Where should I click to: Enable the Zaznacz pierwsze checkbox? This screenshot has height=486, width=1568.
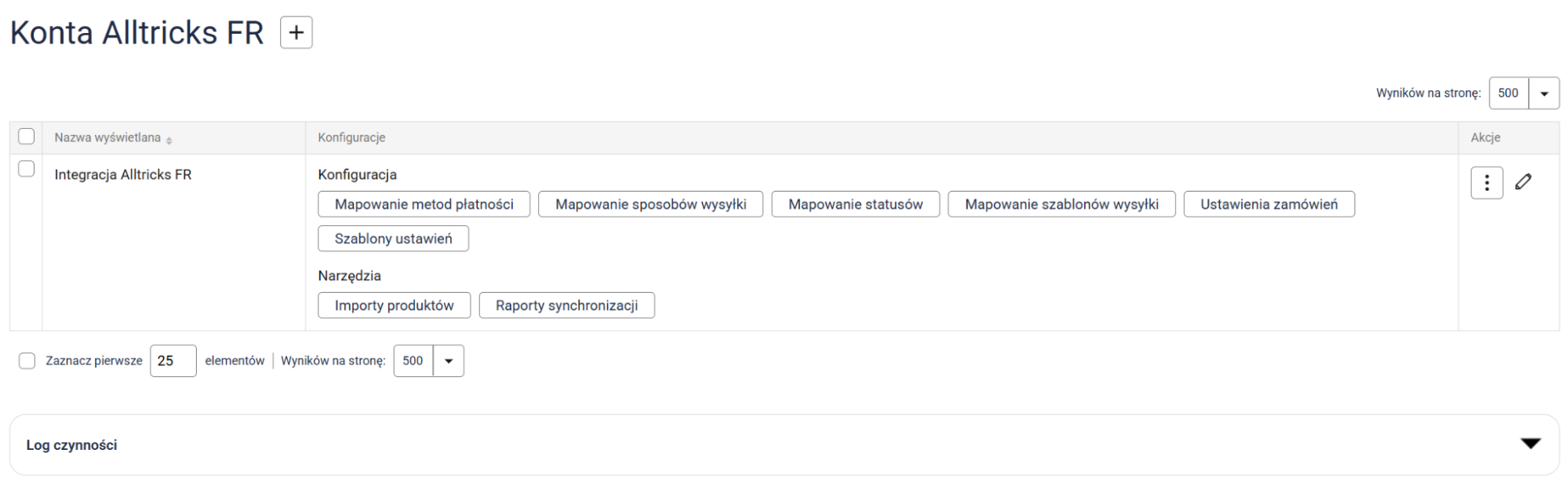click(27, 361)
